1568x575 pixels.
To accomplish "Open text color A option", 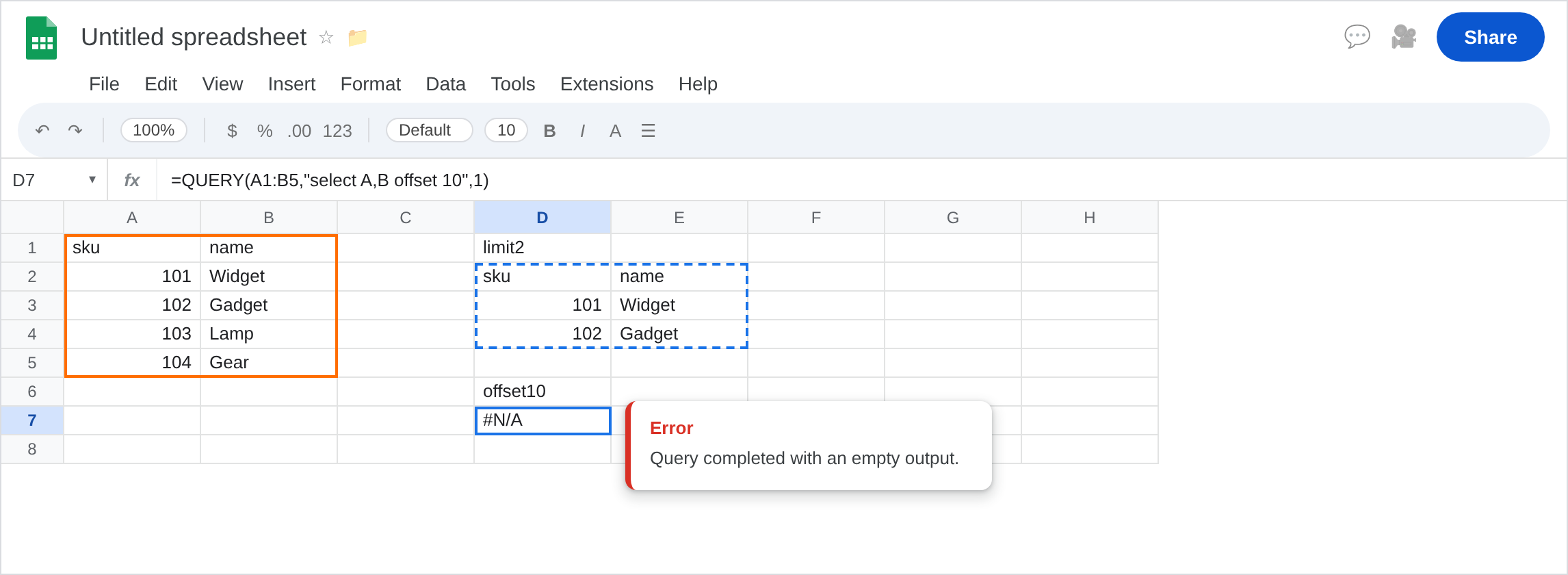I will 615,131.
